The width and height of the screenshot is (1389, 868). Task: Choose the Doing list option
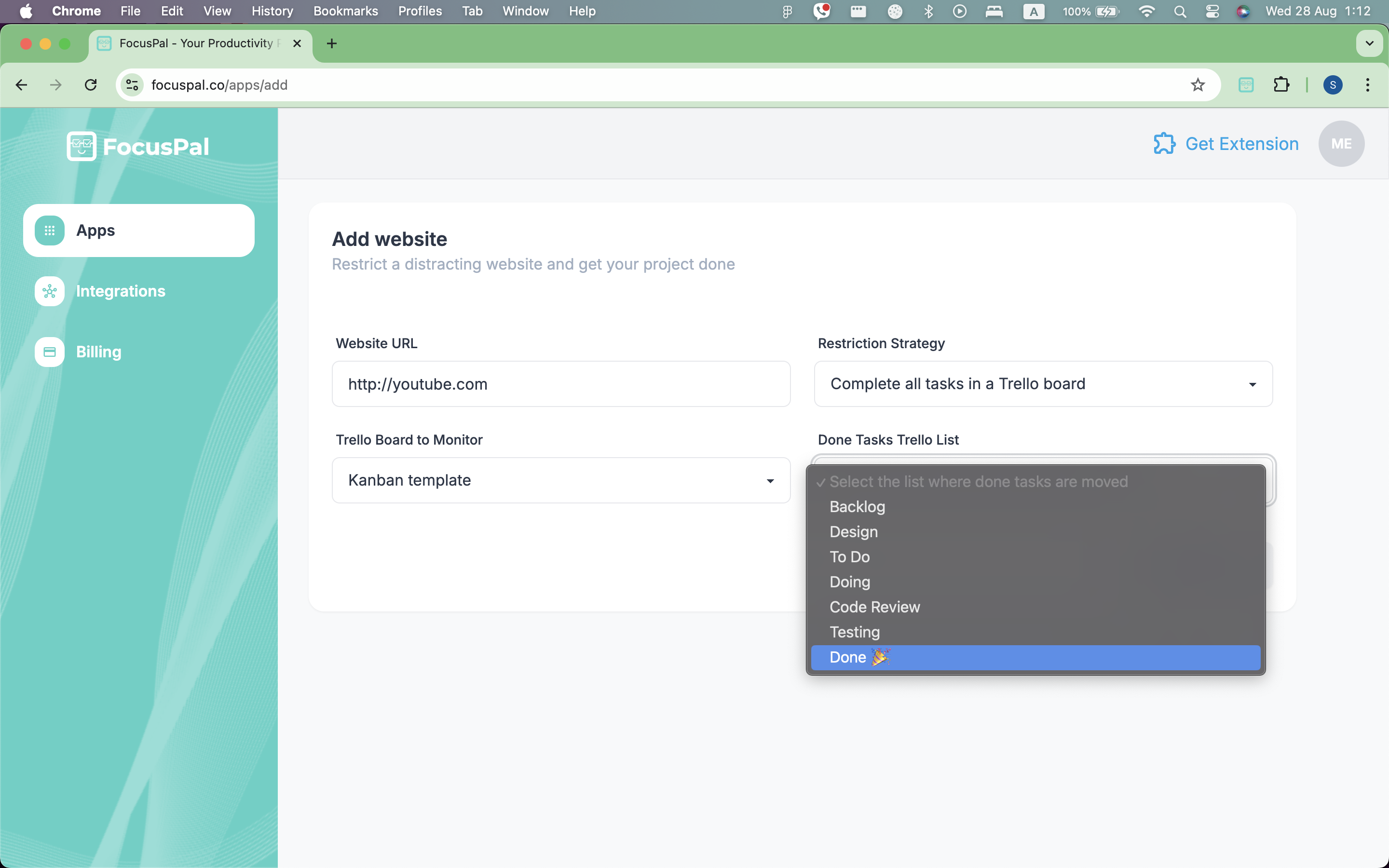pos(1035,582)
